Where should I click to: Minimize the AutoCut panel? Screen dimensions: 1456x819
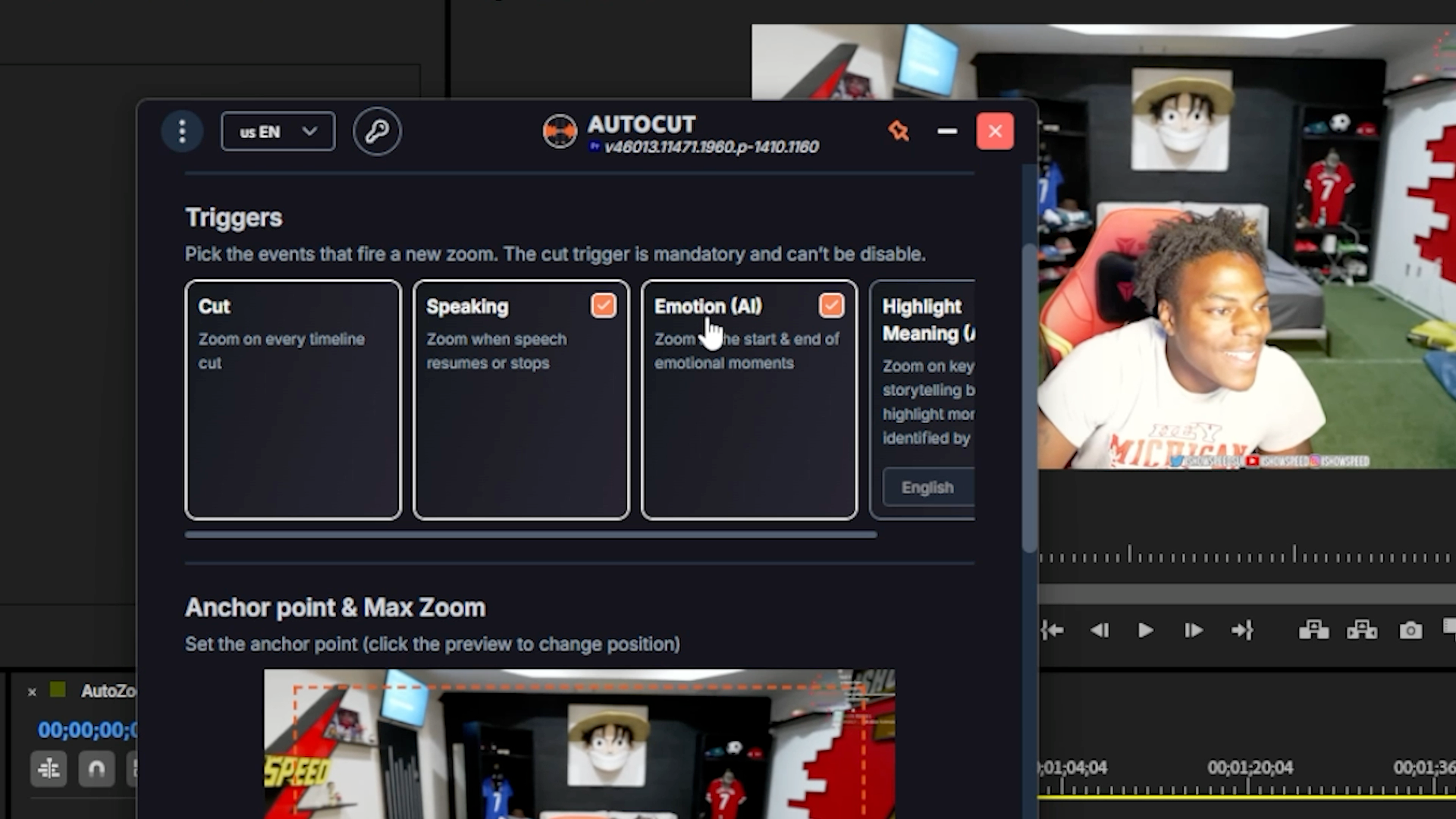click(x=947, y=131)
